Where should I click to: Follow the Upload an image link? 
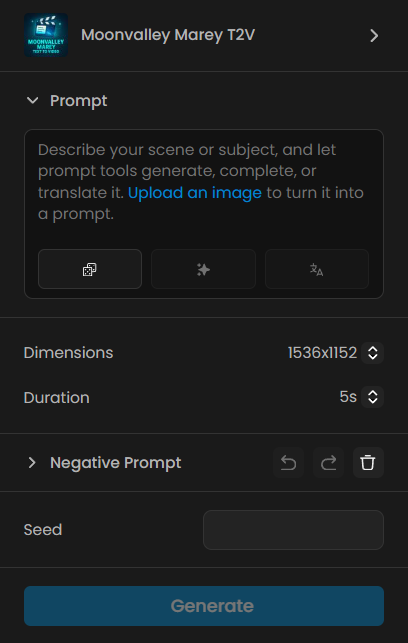[195, 193]
